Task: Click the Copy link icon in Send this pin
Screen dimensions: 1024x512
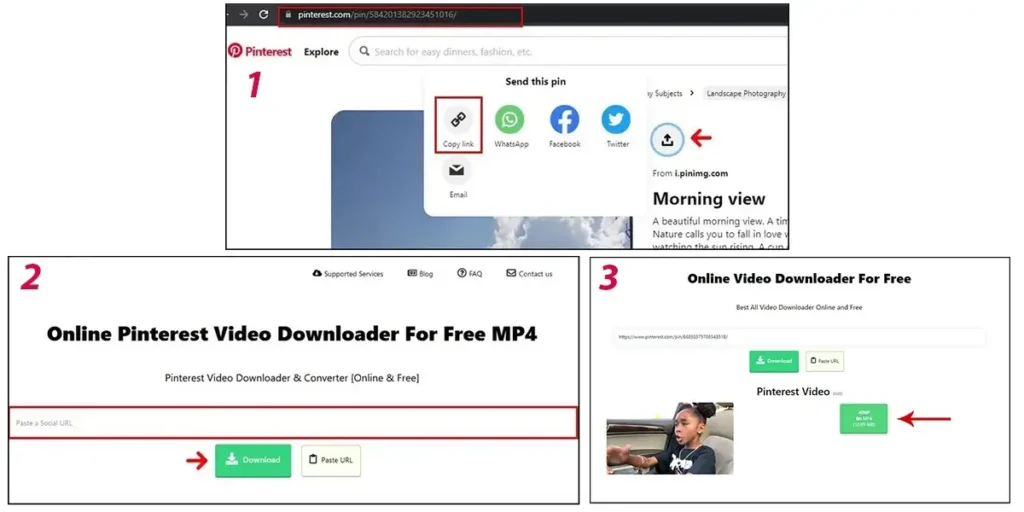Action: click(x=458, y=120)
